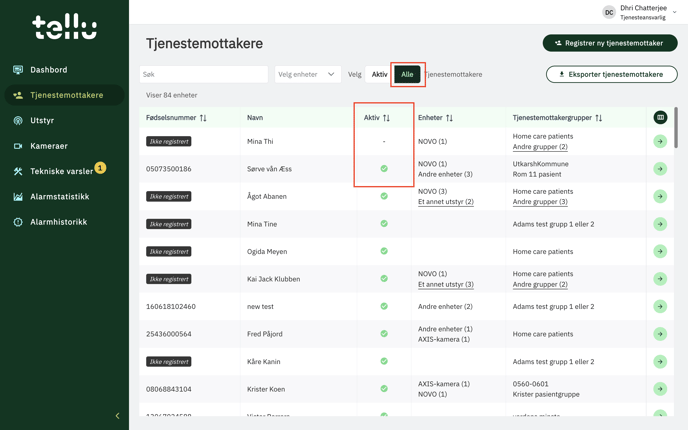
Task: Click Krister pasientgruppe text
Action: pos(546,394)
